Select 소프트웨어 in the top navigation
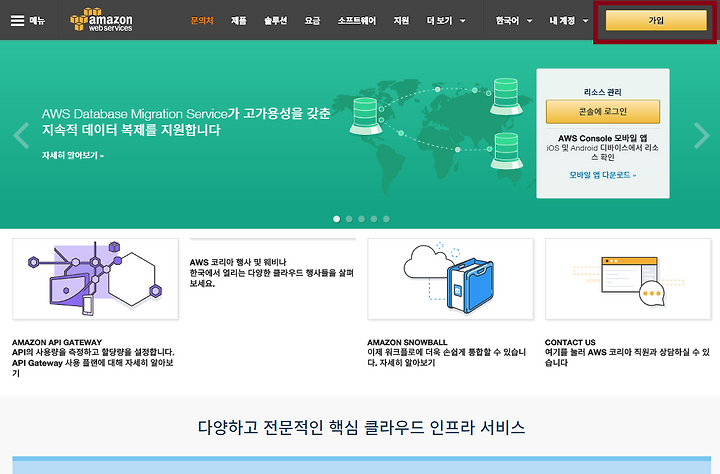This screenshot has width=720, height=474. click(x=357, y=21)
